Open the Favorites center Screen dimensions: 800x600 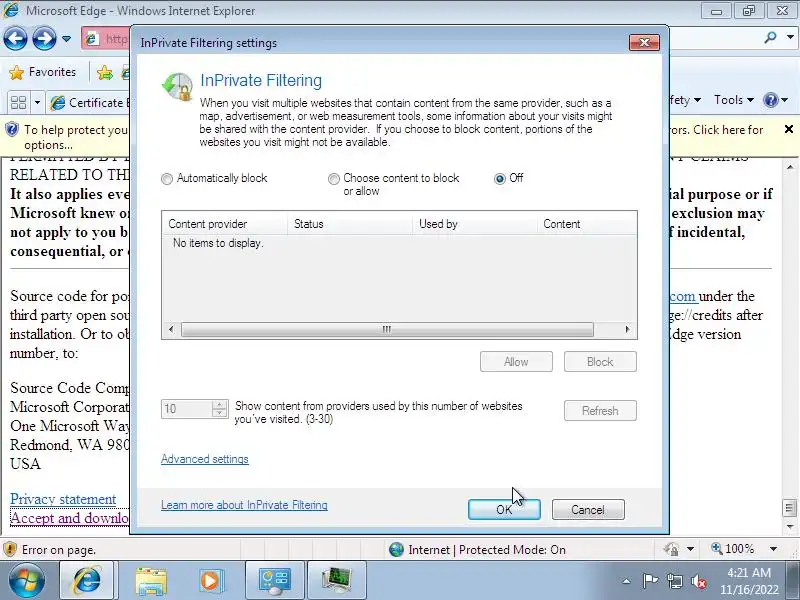point(43,72)
